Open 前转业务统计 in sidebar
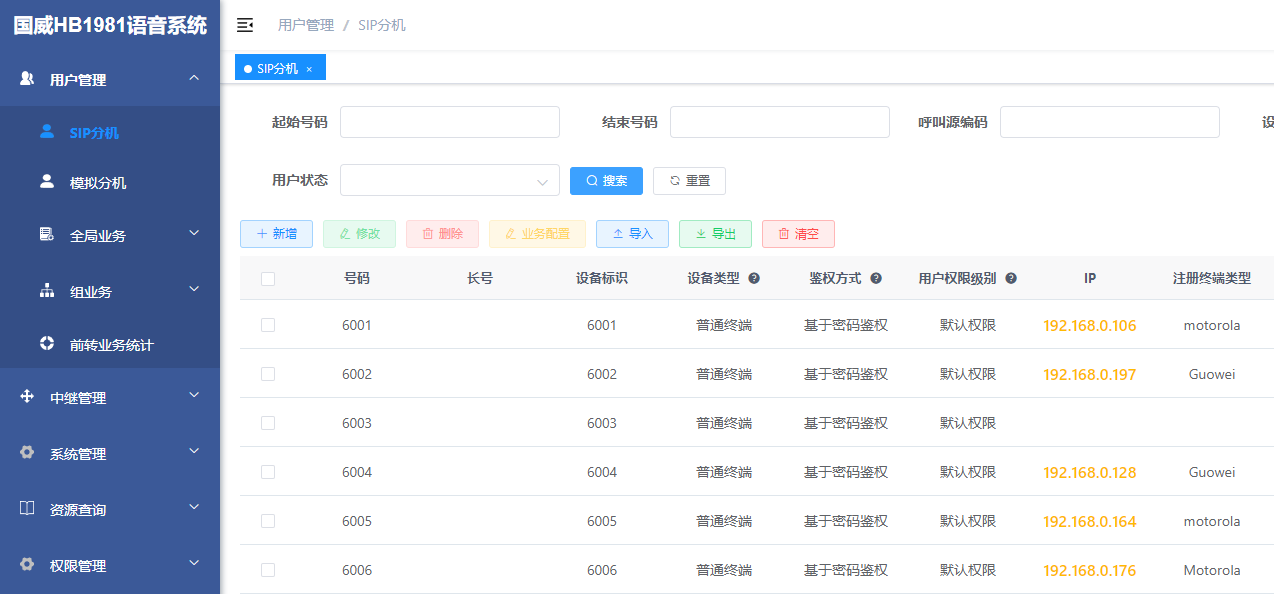 [111, 345]
